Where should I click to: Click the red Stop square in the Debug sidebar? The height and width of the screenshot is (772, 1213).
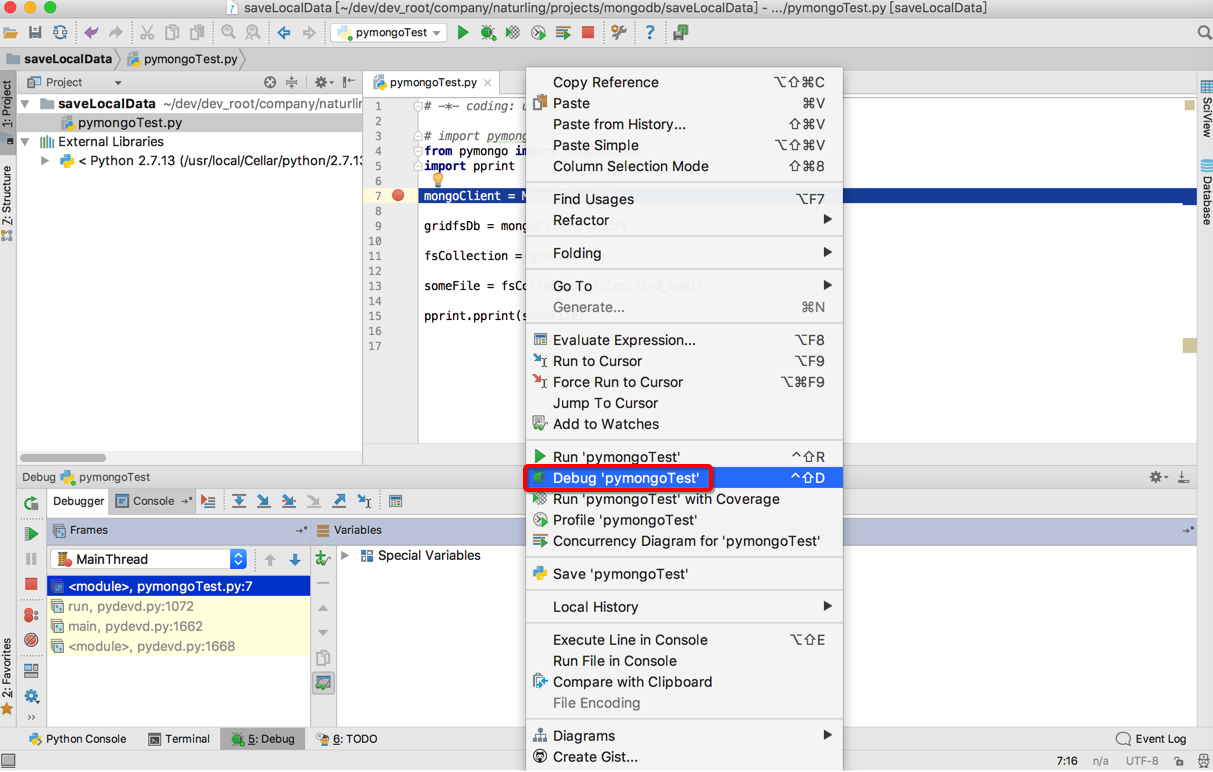pos(31,584)
